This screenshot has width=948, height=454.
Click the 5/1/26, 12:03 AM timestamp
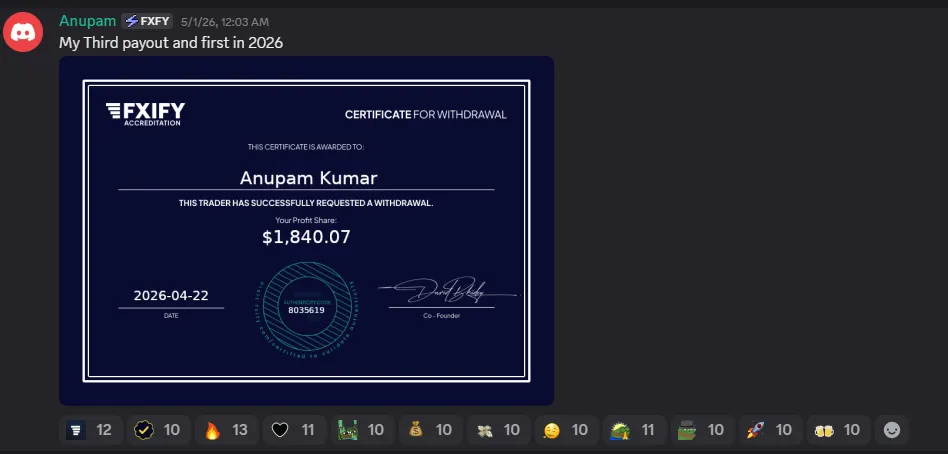coord(225,22)
